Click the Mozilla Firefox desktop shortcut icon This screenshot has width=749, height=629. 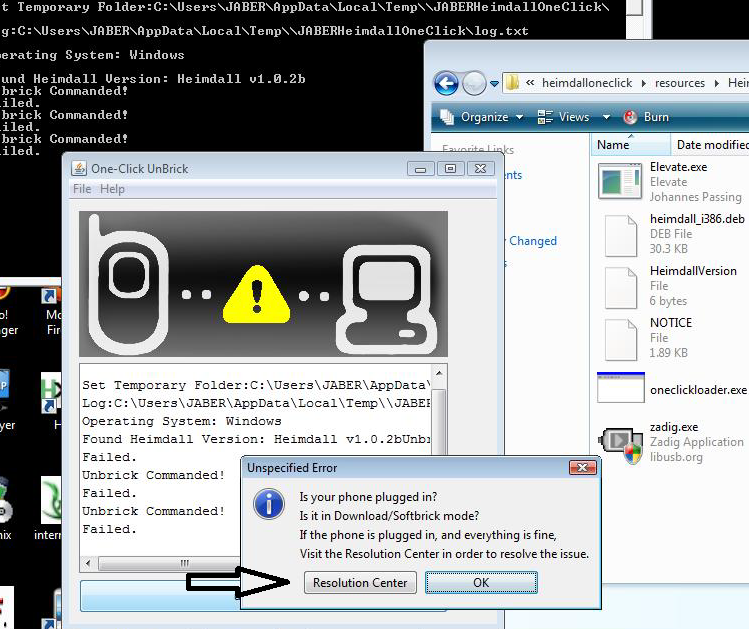pyautogui.click(x=51, y=295)
